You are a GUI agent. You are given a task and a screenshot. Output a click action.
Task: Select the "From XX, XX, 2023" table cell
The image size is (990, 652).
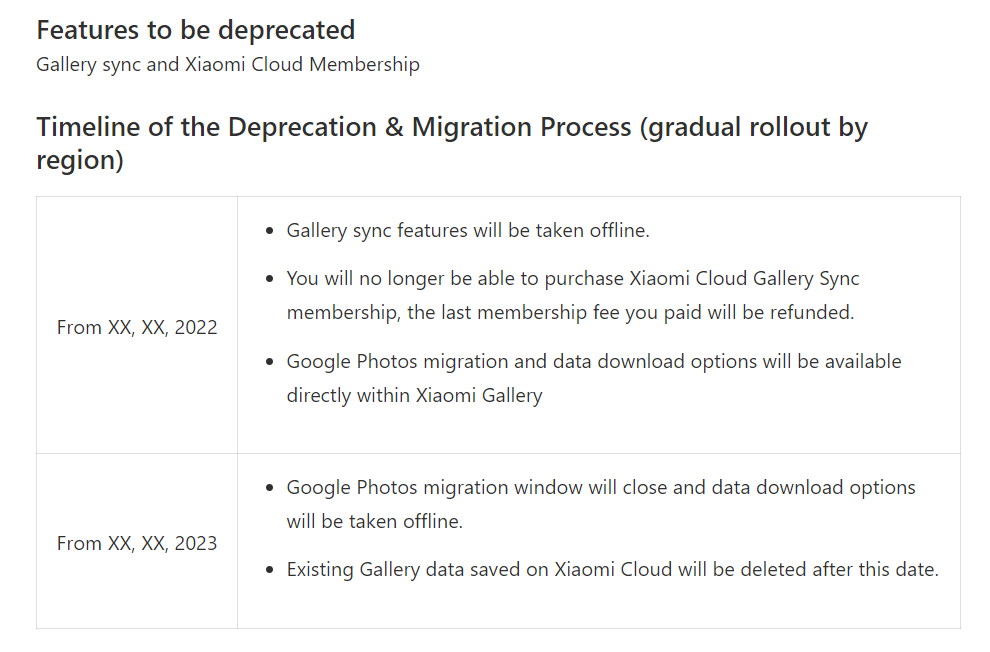coord(137,543)
